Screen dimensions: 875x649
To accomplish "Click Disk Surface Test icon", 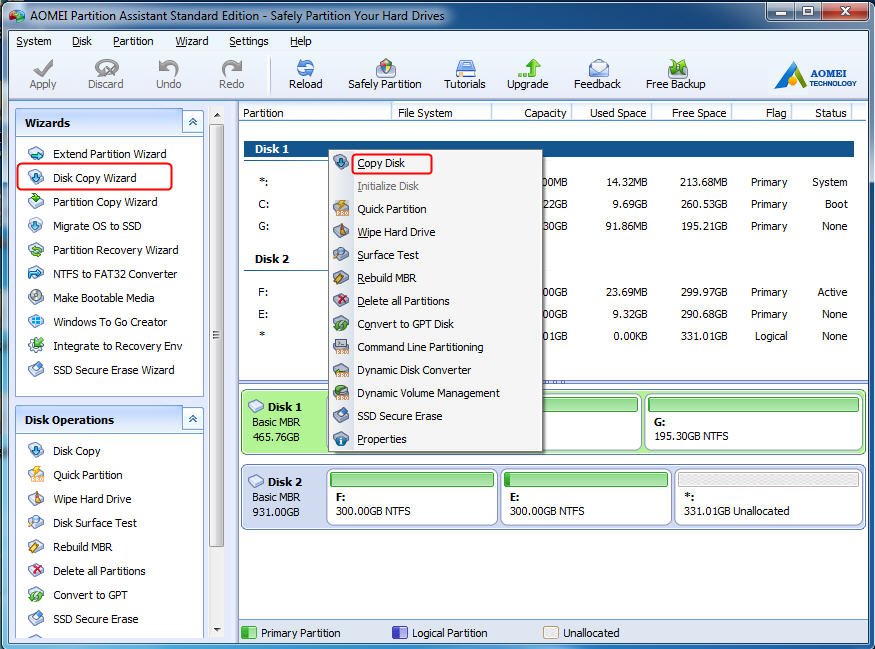I will [x=36, y=522].
